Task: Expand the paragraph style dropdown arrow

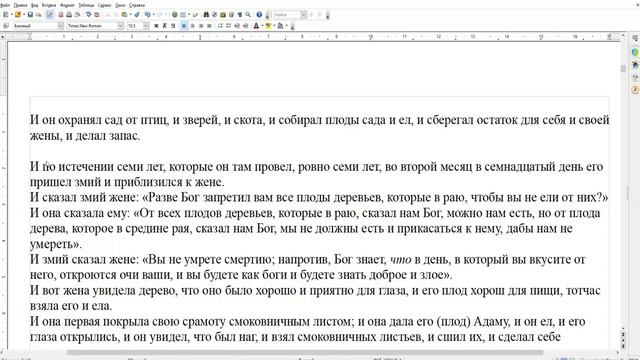Action: pos(61,26)
